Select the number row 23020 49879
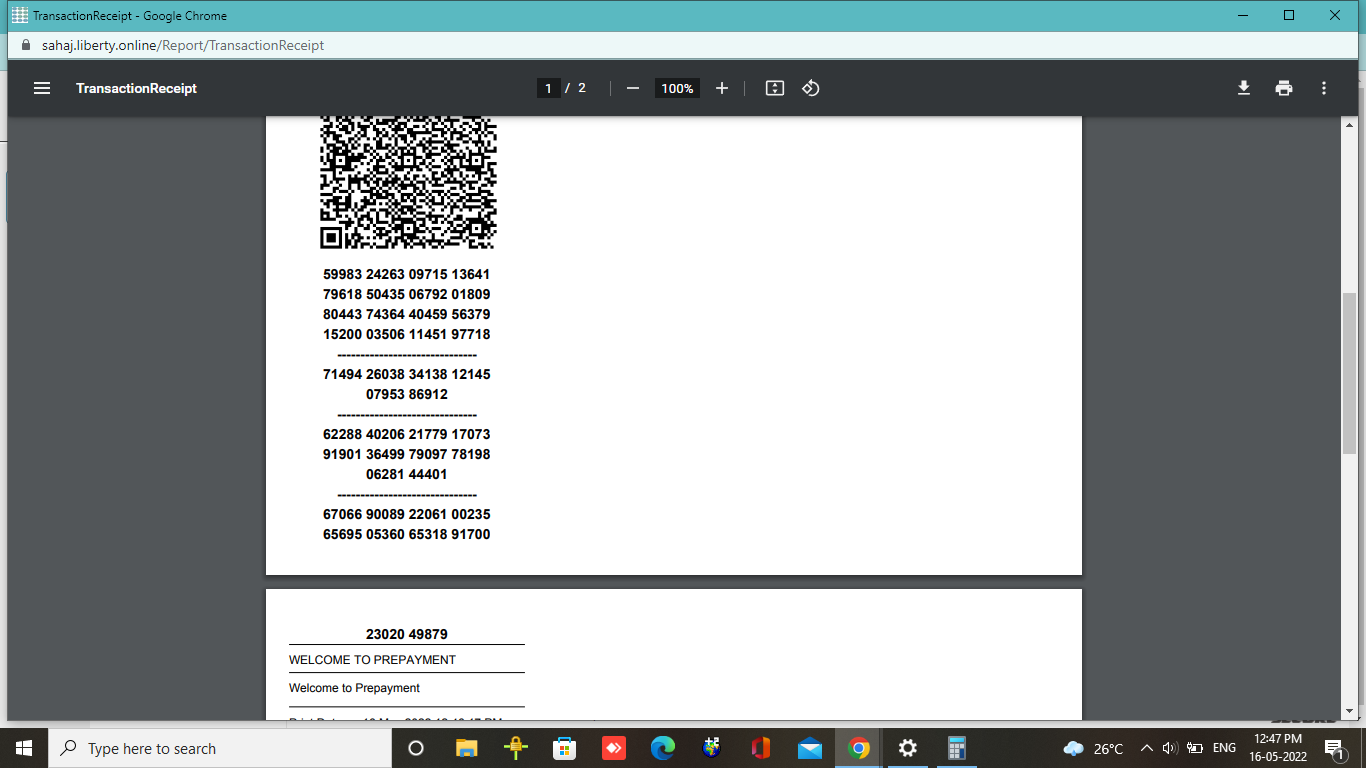Viewport: 1366px width, 768px height. (x=407, y=634)
